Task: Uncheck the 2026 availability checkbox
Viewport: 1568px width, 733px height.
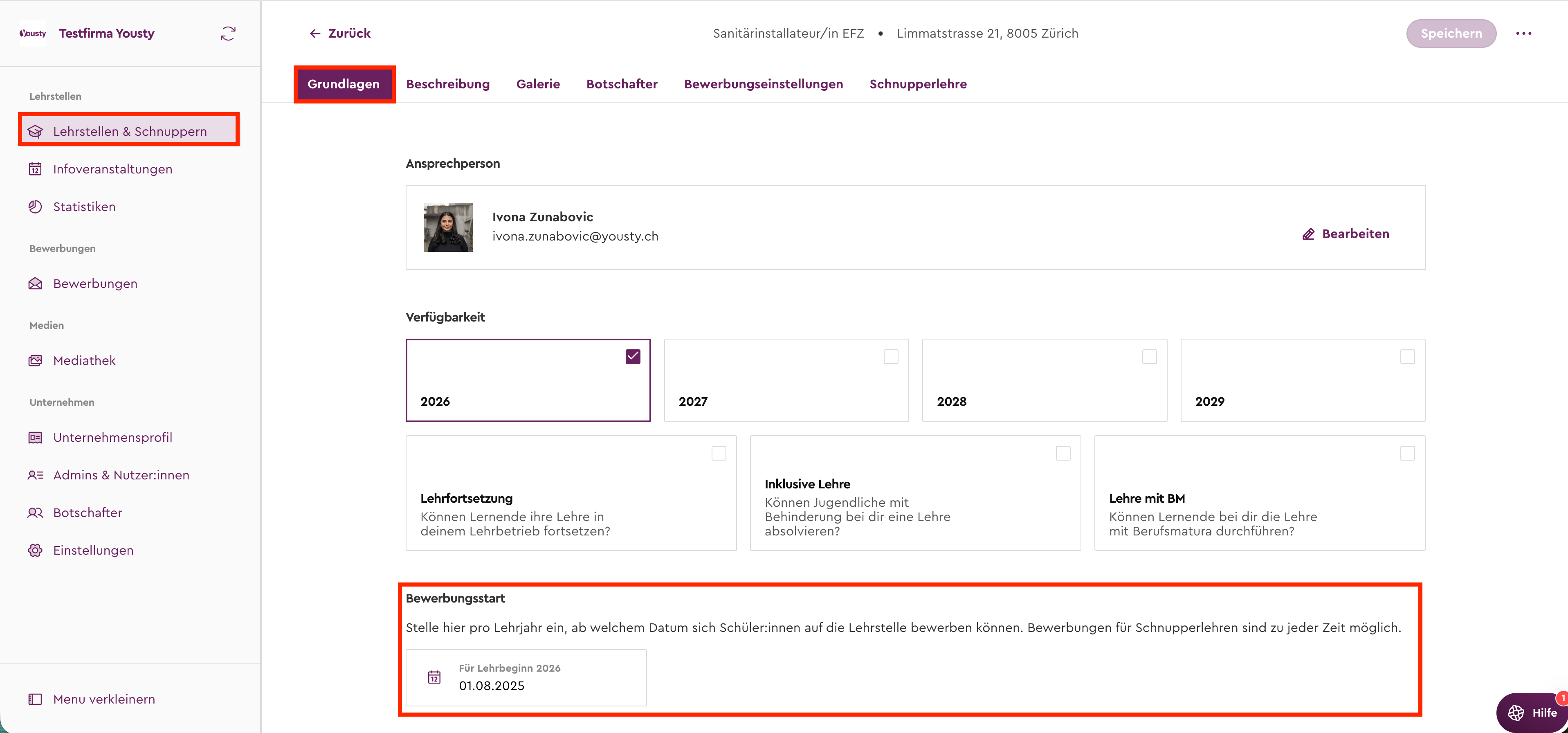Action: click(632, 357)
